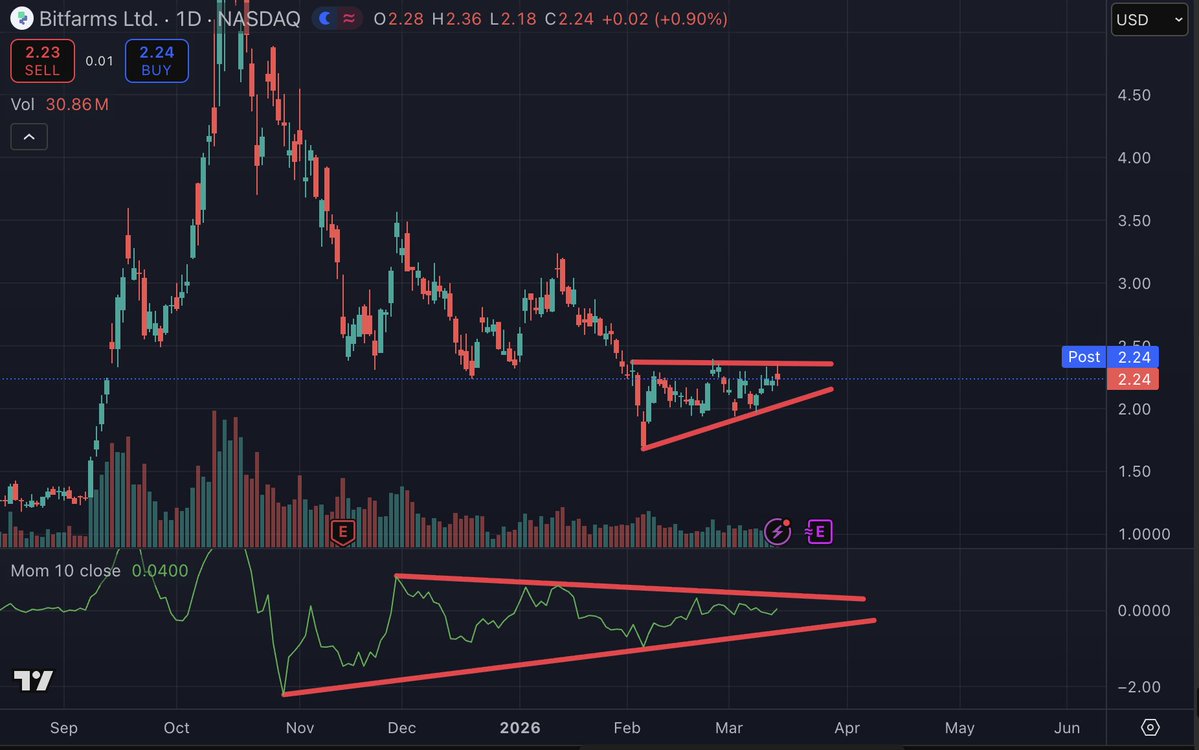This screenshot has height=750, width=1199.
Task: Click the purple estimated earnings E icon
Action: pos(819,531)
